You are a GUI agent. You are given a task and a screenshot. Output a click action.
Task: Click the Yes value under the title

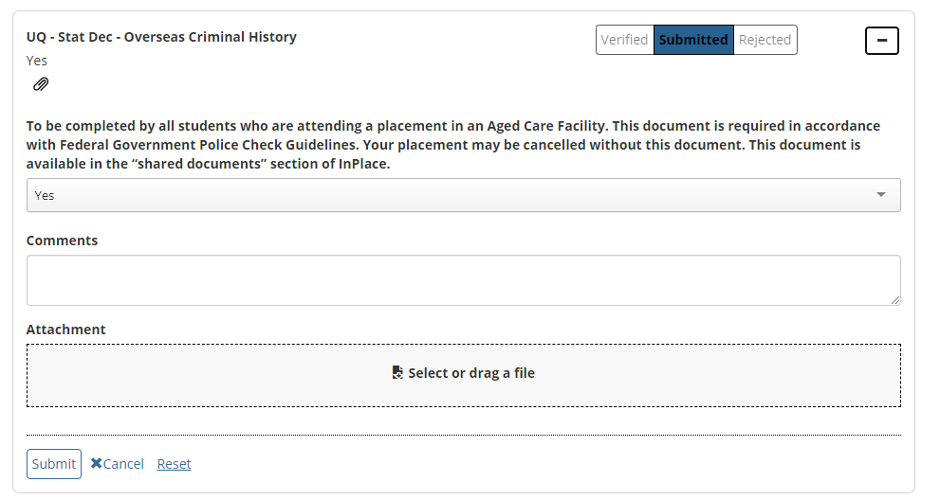37,61
